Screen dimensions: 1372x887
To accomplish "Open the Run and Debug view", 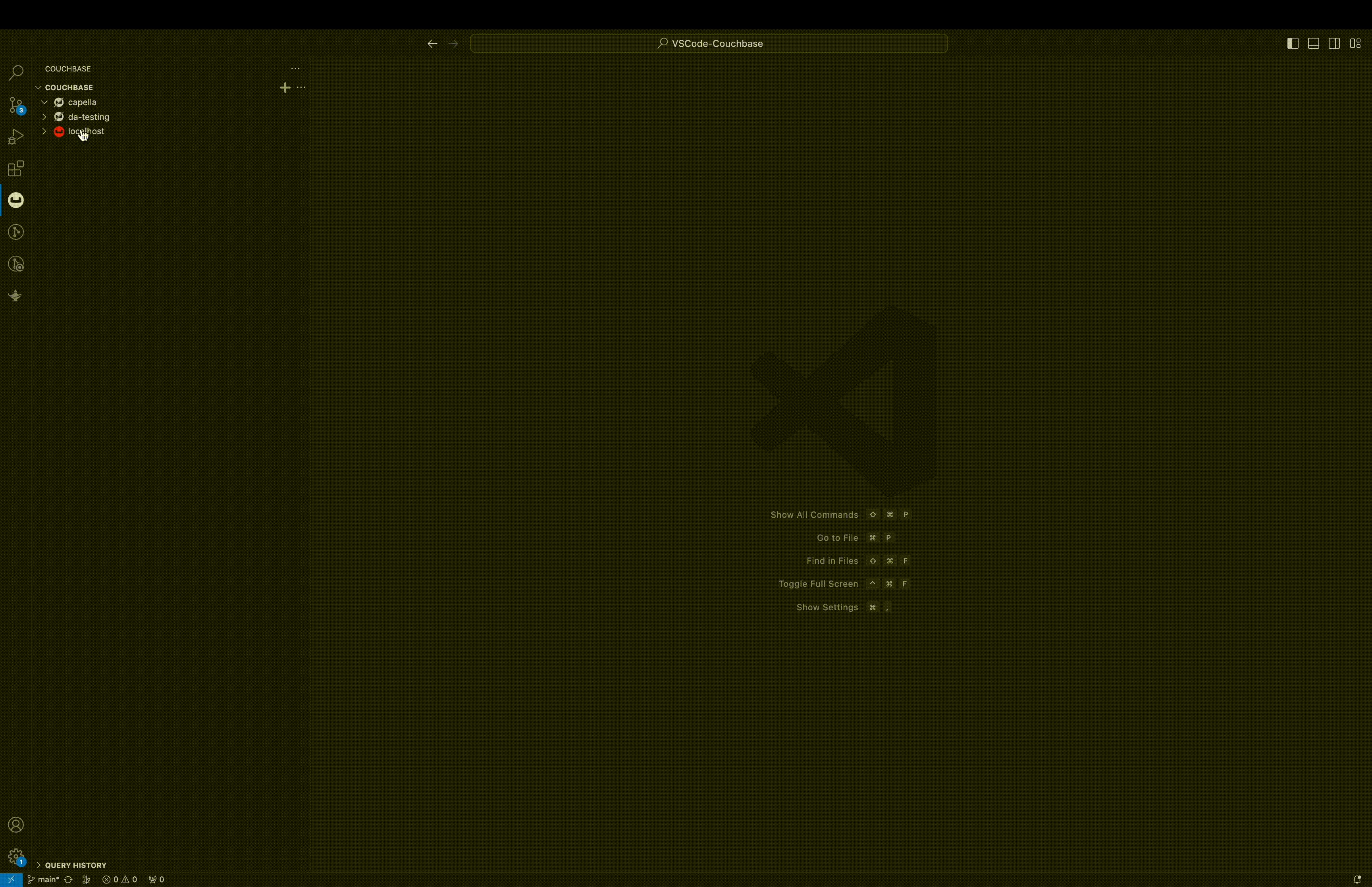I will coord(15,137).
